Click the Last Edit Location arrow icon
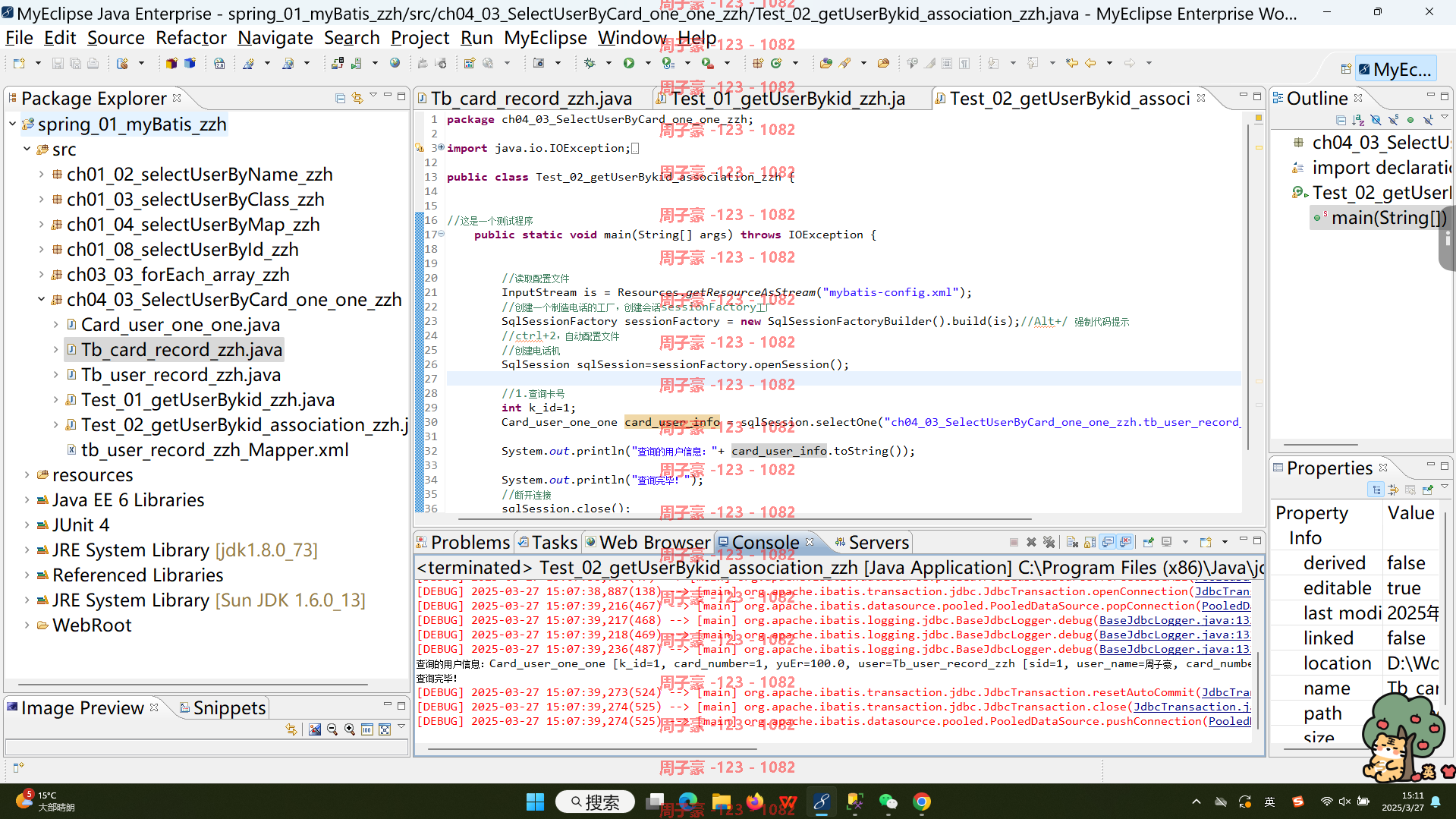Screen dimensions: 1456x819 [x=1071, y=64]
